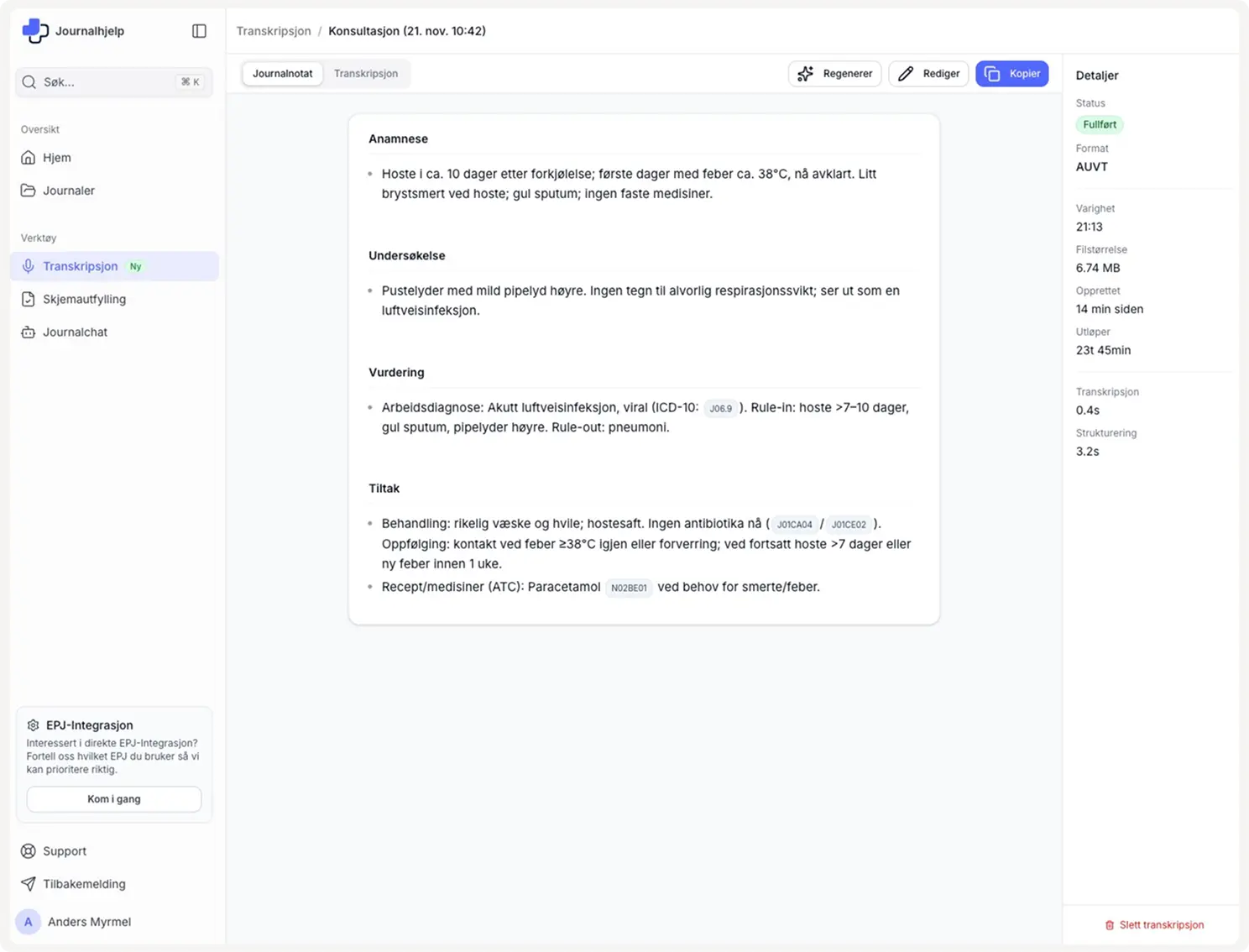Open the Anders Myrmel user profile
Viewport: 1249px width, 952px height.
point(89,922)
